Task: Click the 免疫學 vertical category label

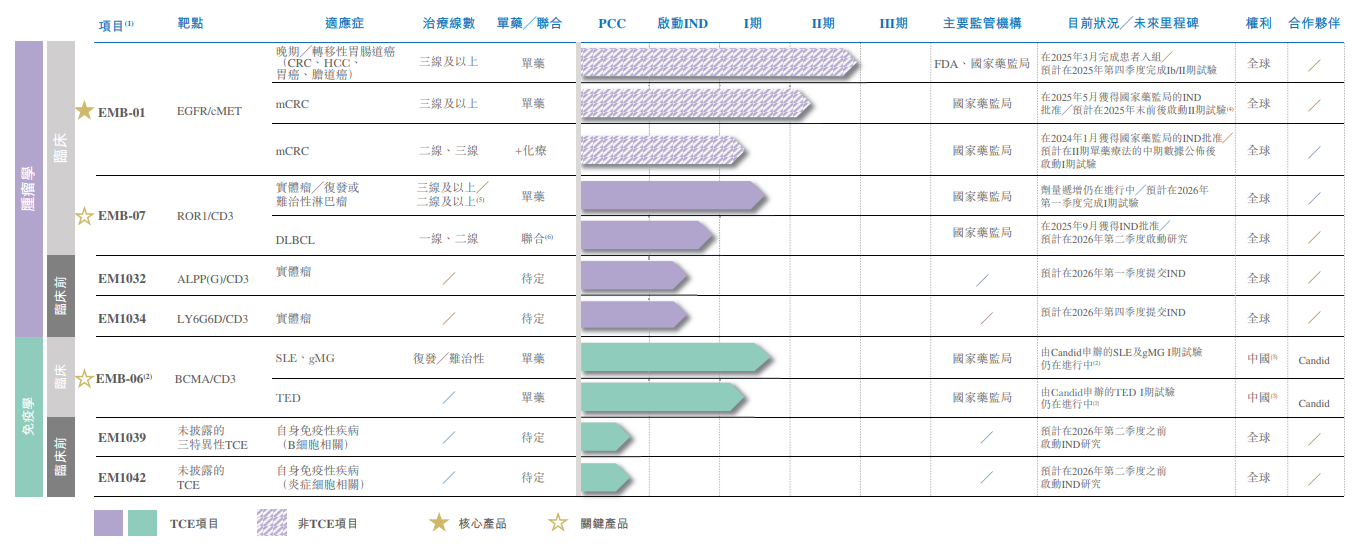Action: coord(29,417)
